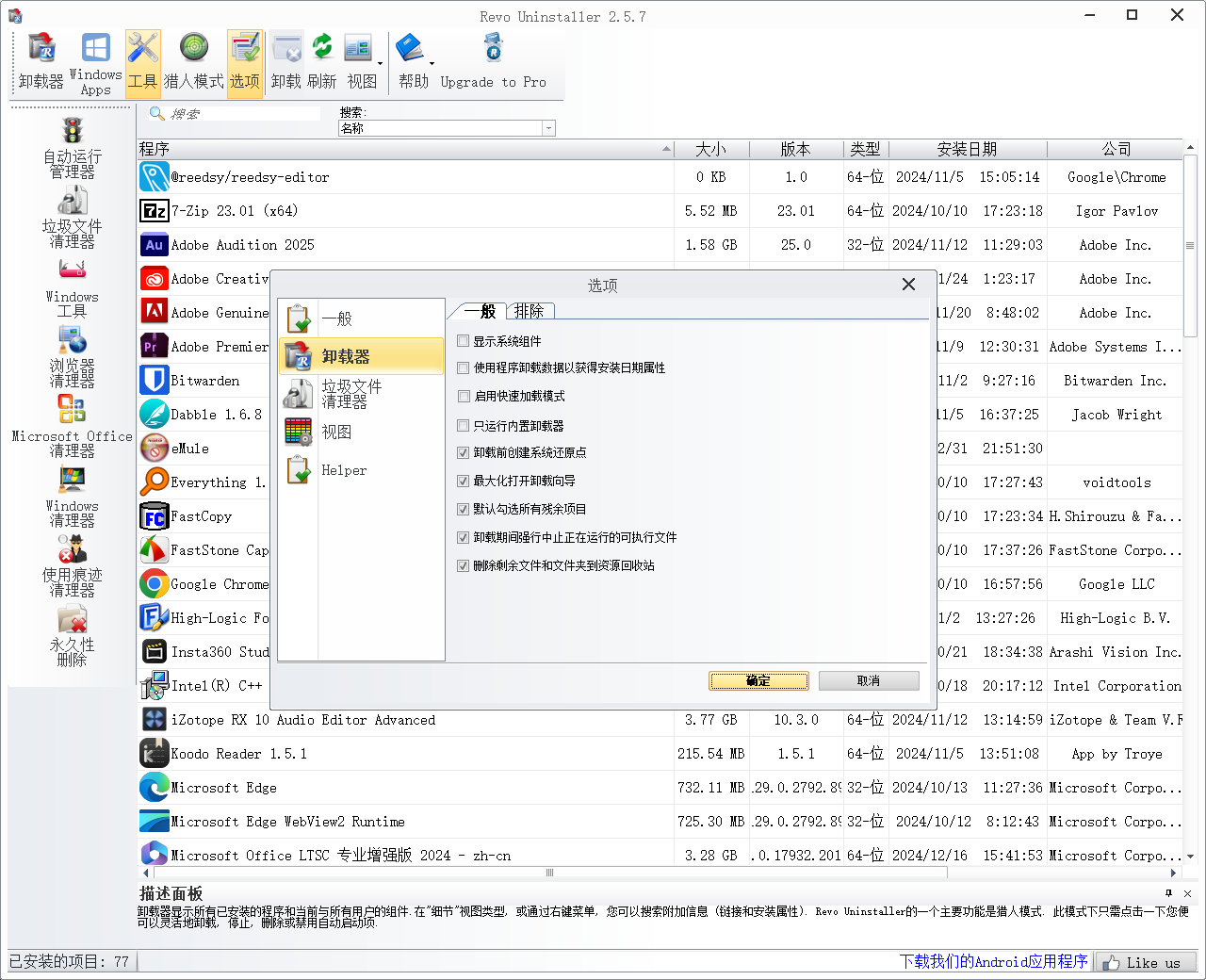
Task: Uncheck 删除剩余文件和文件夹到资源回收站
Action: click(464, 565)
